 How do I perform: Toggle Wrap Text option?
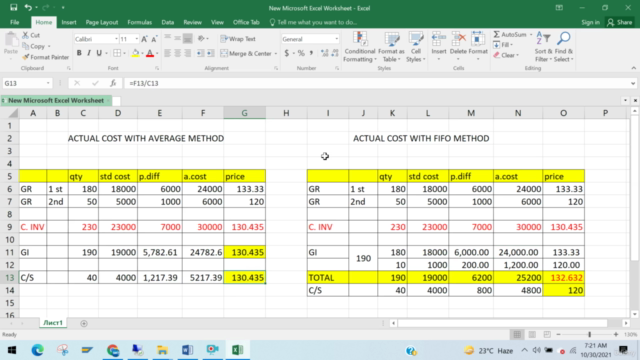tap(238, 39)
